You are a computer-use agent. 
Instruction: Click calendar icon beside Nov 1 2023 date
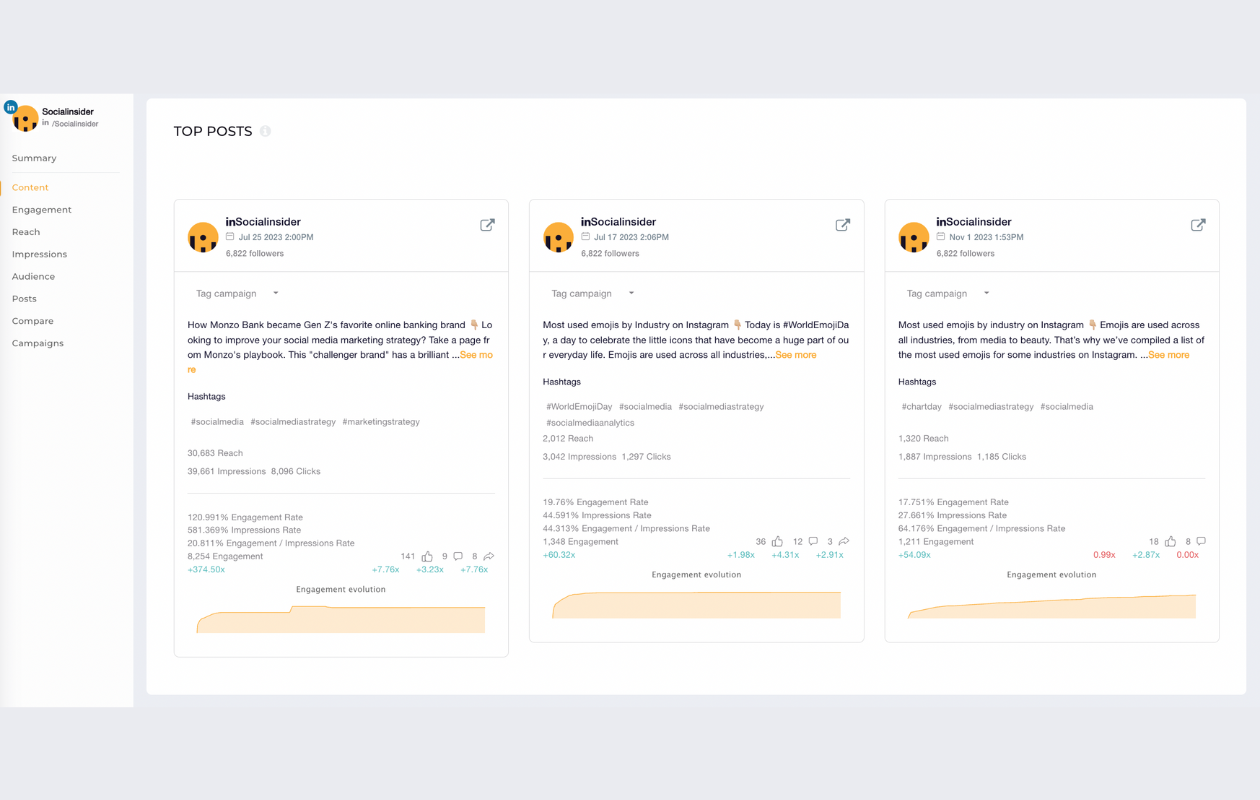[x=941, y=237]
